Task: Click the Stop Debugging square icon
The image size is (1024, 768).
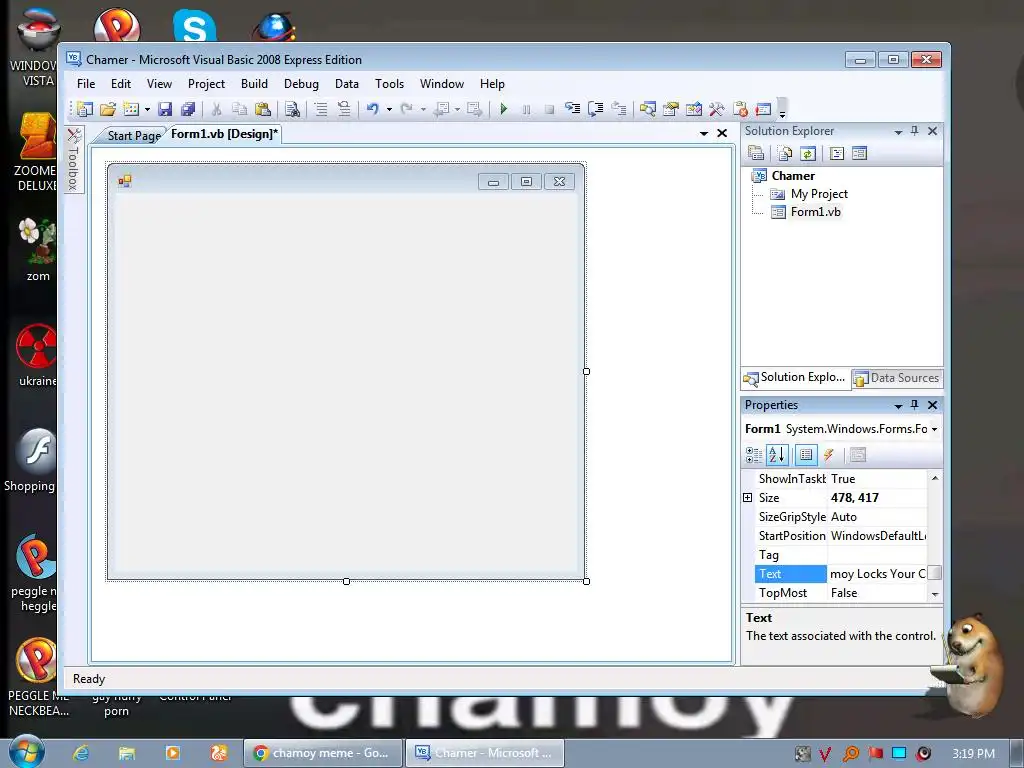Action: click(549, 109)
